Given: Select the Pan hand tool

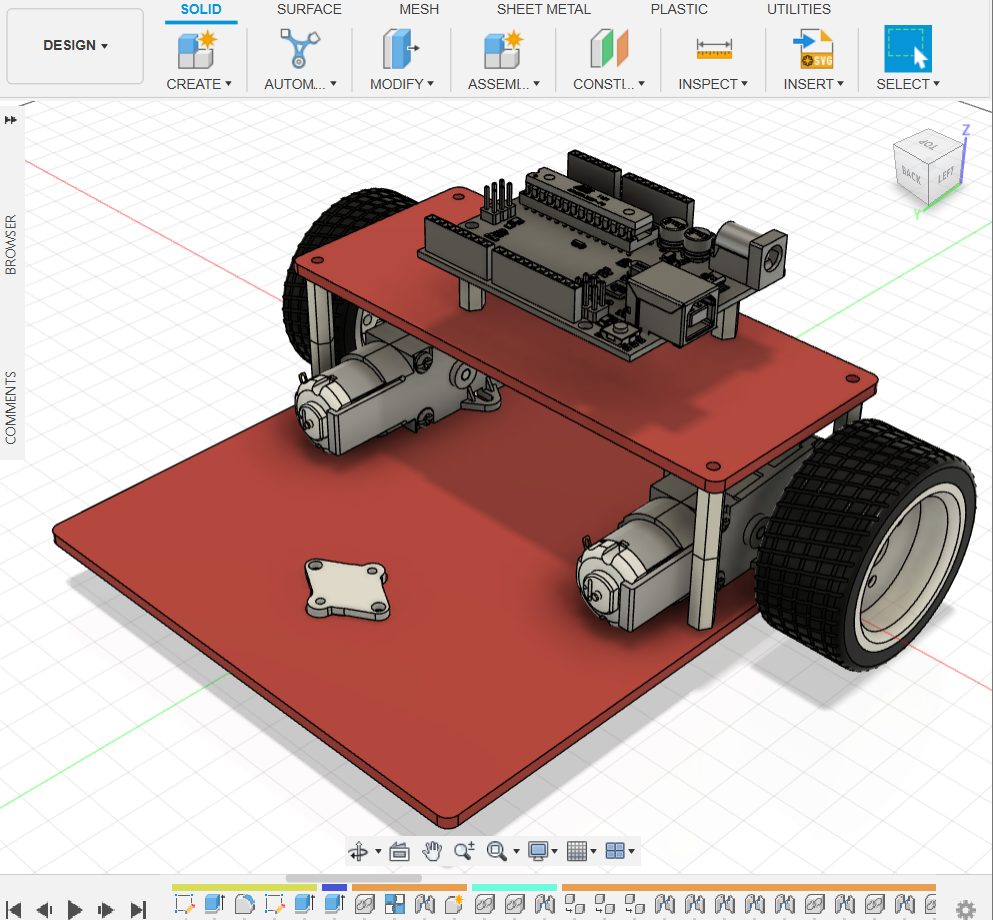Looking at the screenshot, I should (432, 851).
